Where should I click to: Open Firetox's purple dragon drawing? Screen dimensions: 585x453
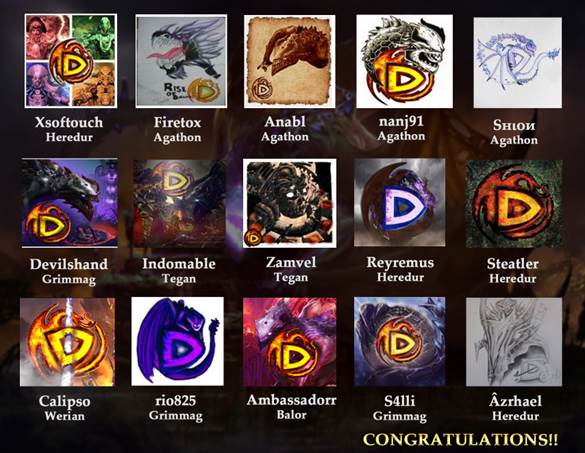[181, 61]
